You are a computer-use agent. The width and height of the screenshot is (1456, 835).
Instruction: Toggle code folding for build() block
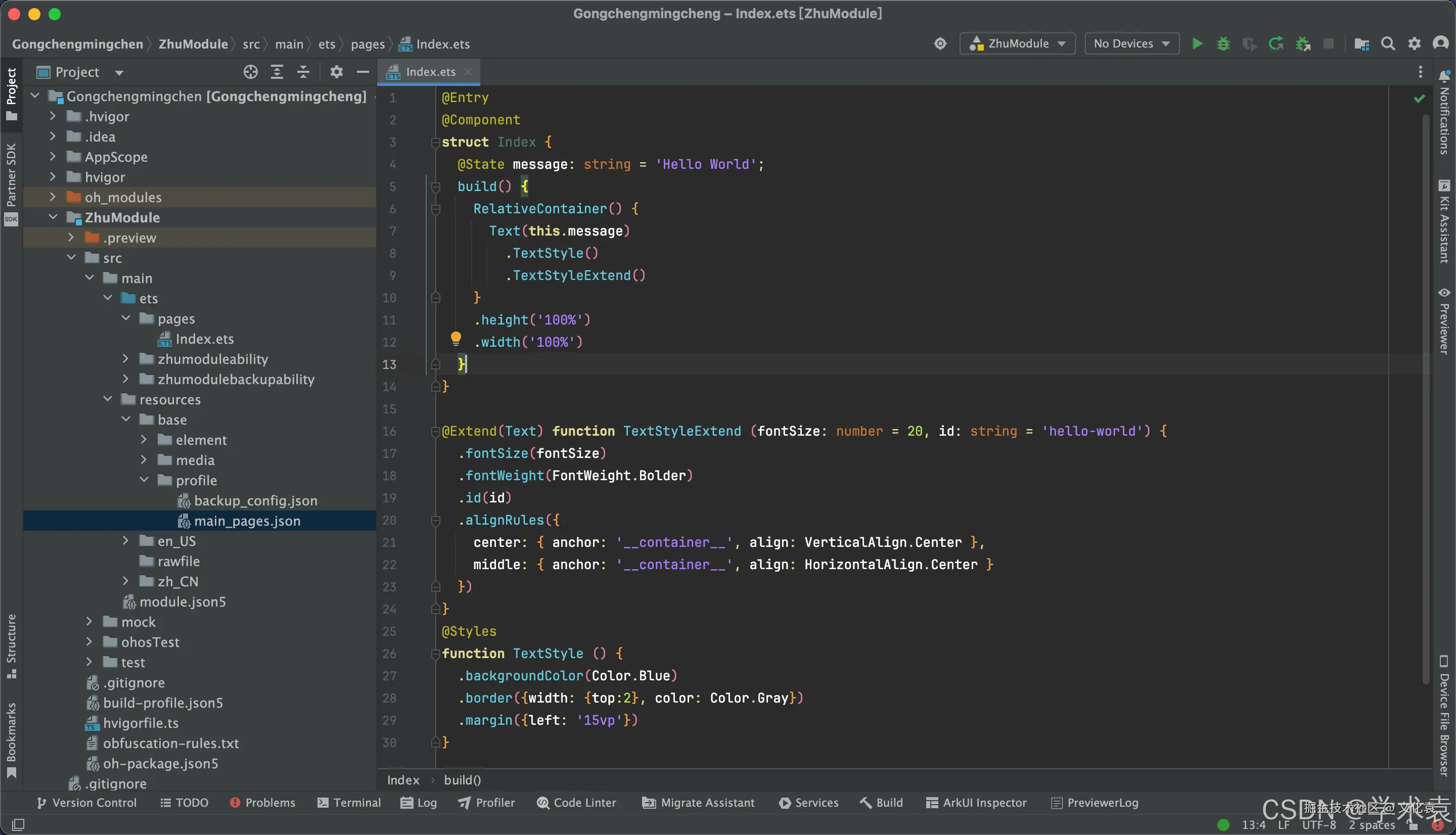(435, 187)
